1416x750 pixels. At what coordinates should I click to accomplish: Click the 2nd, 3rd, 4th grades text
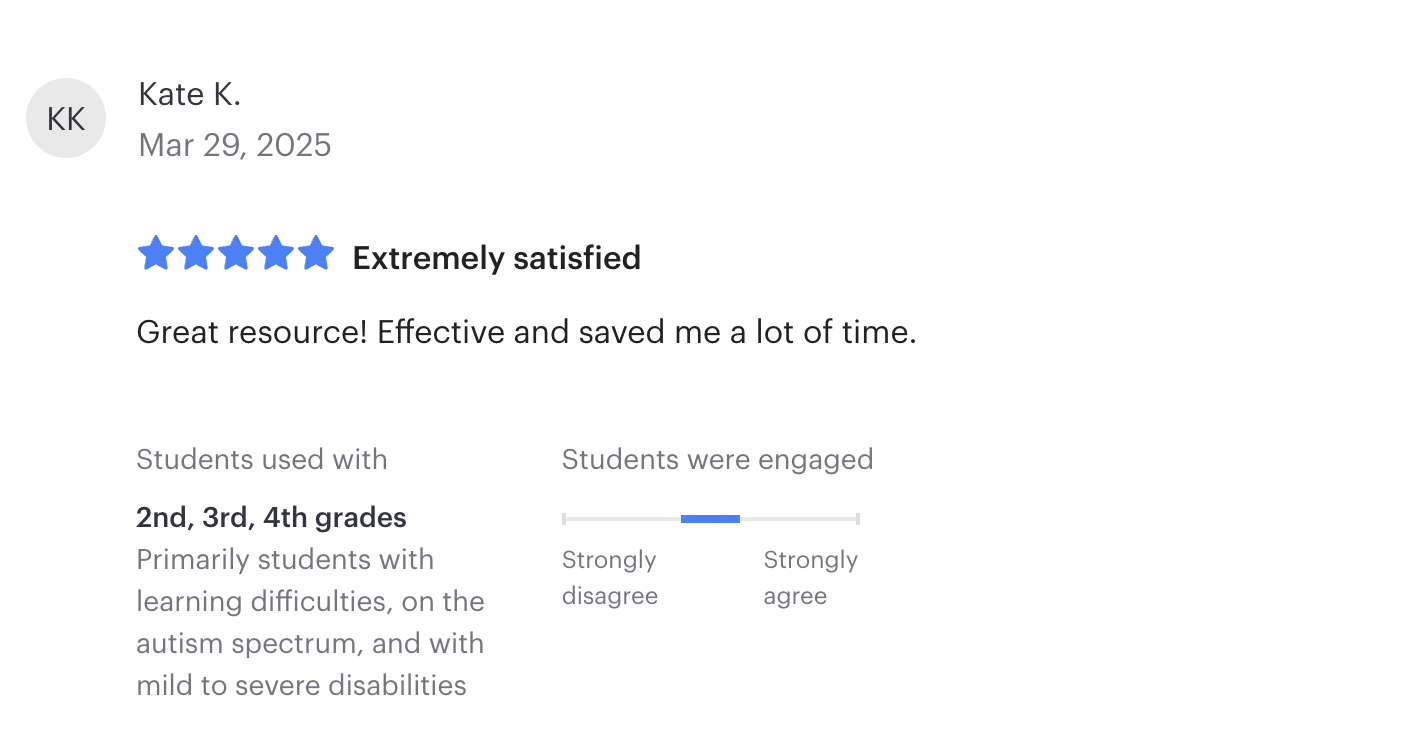tap(272, 518)
